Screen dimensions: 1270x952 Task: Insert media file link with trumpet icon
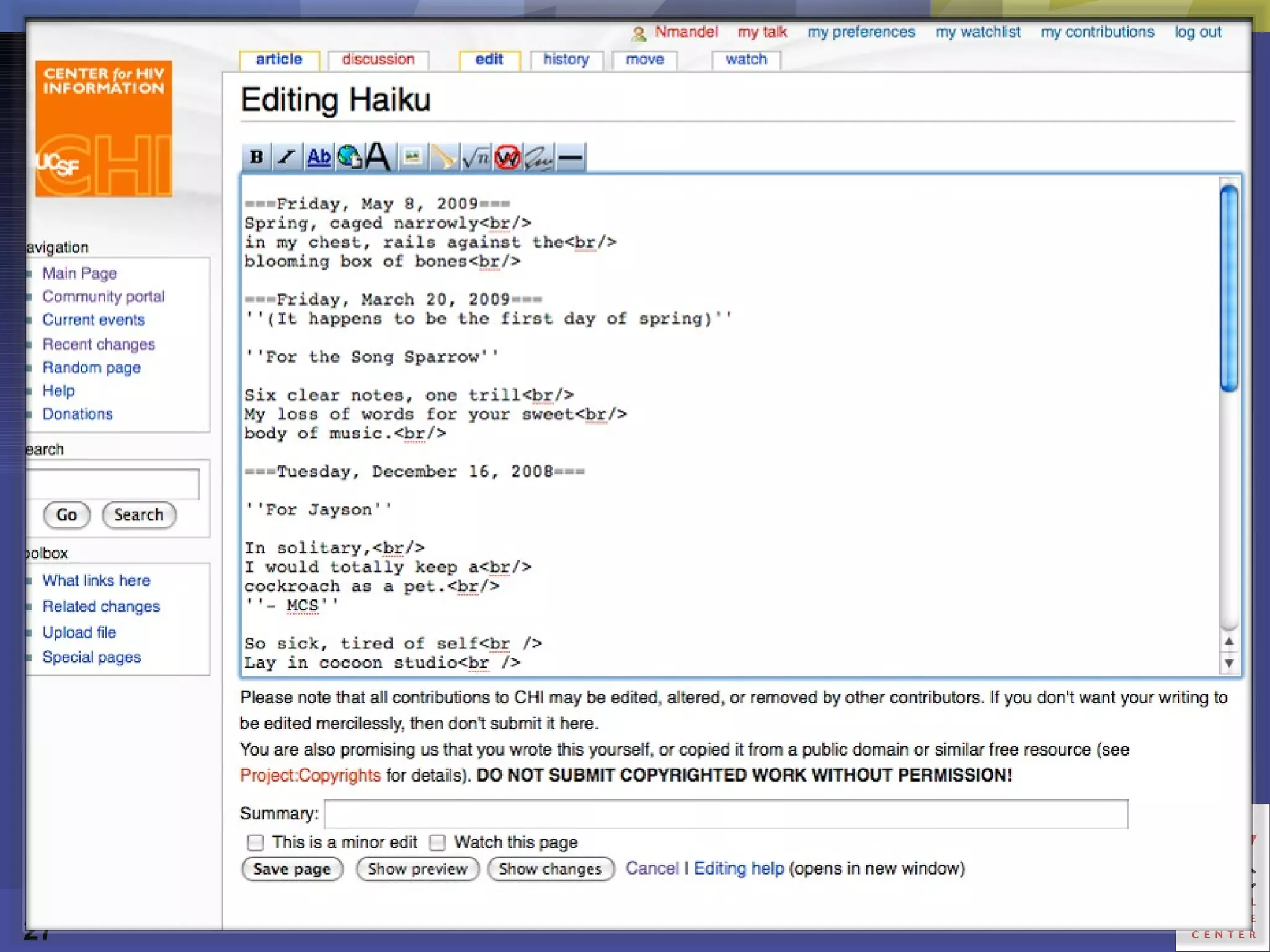pyautogui.click(x=443, y=157)
